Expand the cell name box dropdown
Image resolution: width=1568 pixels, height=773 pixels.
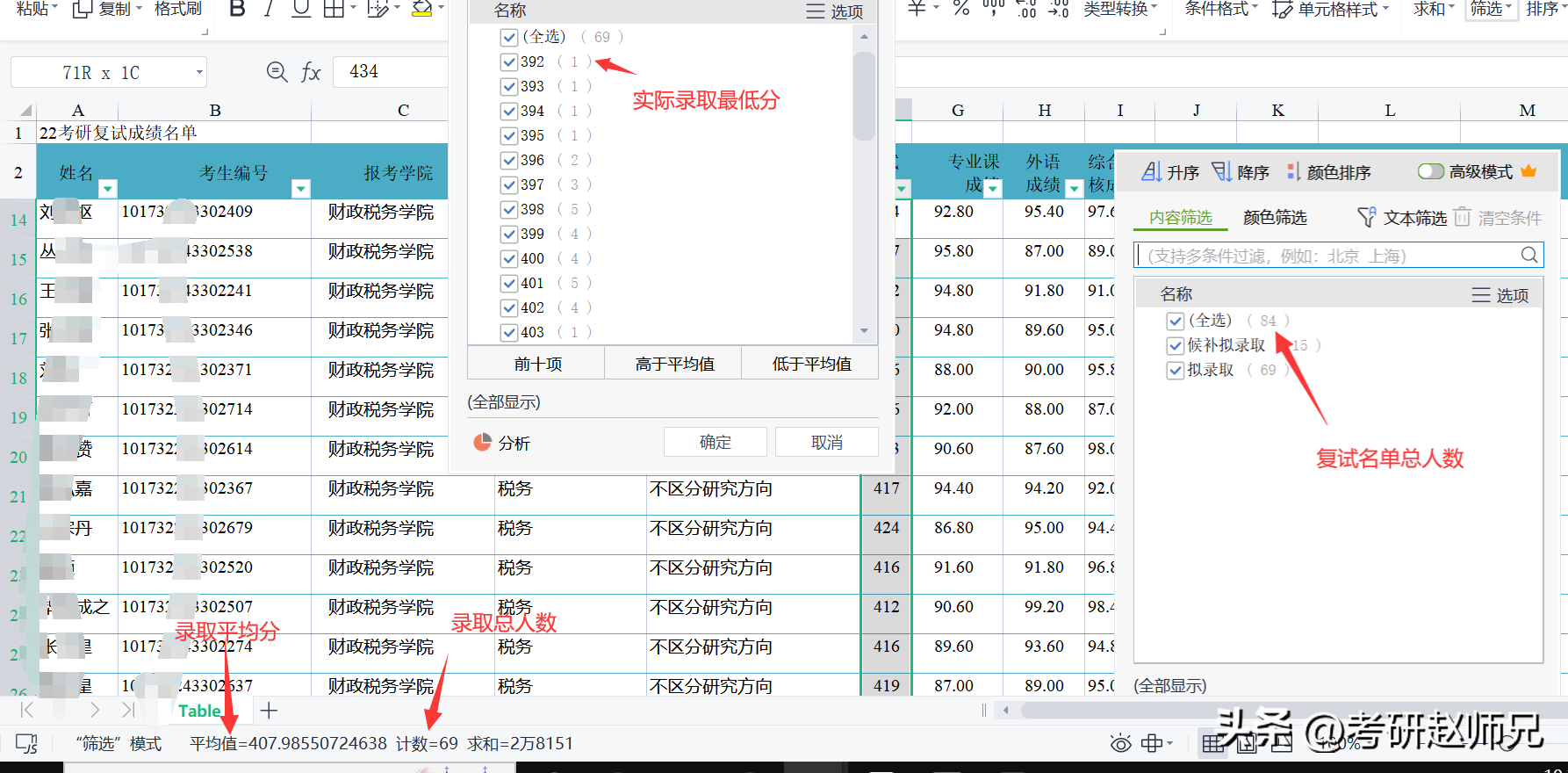(x=199, y=72)
